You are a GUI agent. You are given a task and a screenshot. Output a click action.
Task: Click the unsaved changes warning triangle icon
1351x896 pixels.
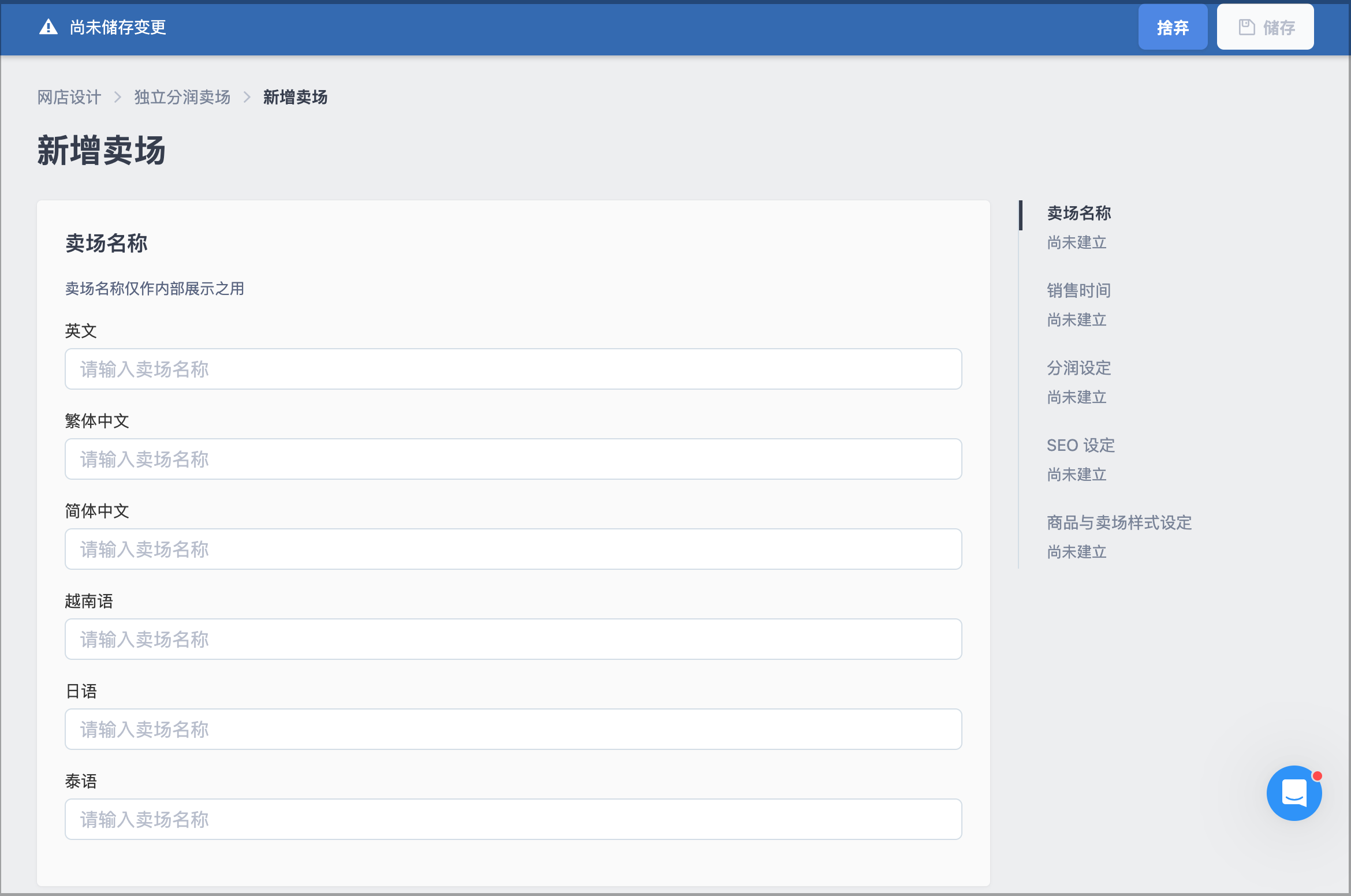48,27
